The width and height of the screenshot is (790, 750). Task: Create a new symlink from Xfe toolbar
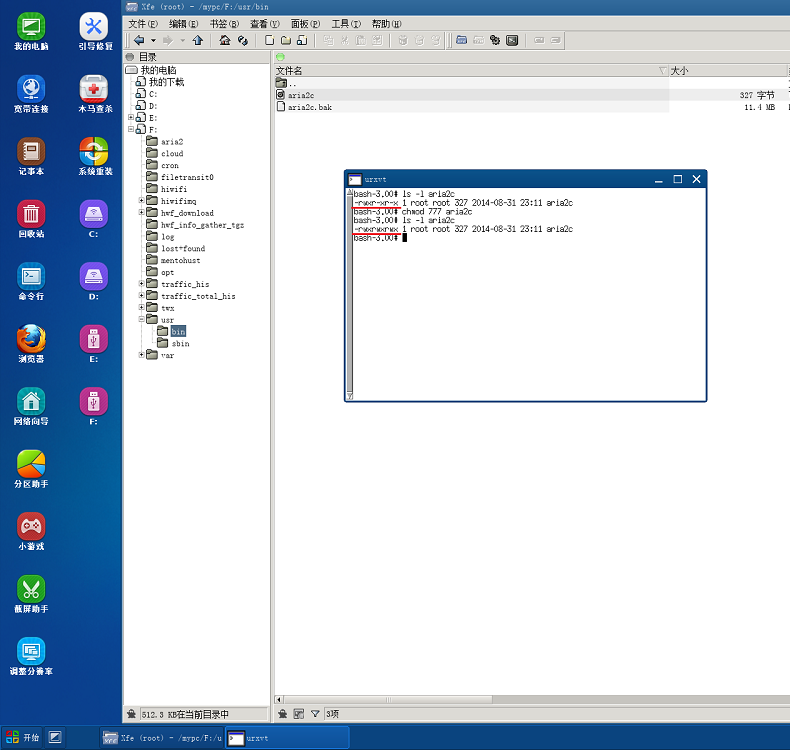tap(302, 40)
